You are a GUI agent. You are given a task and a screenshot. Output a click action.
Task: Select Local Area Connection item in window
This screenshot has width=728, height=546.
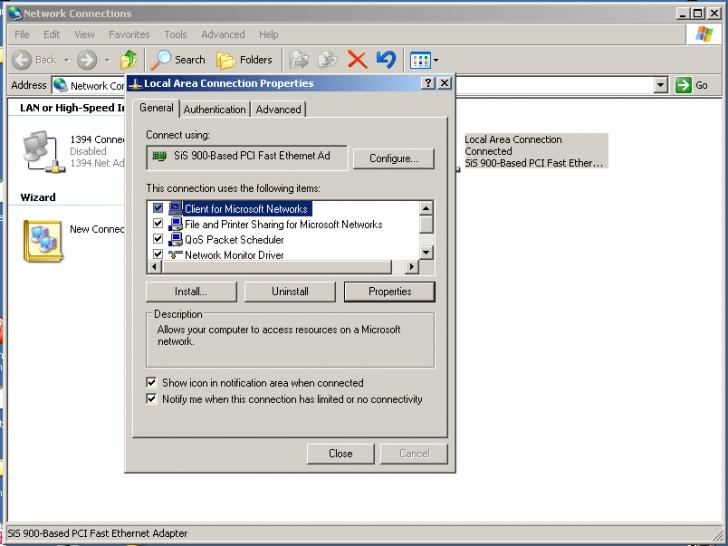(536, 151)
